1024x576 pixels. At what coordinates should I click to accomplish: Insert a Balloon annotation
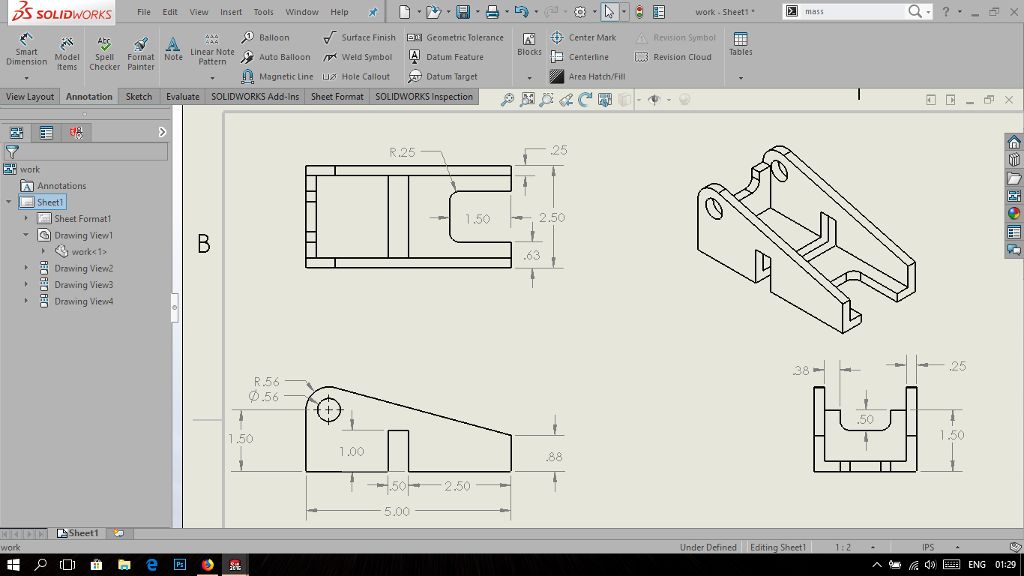(265, 37)
